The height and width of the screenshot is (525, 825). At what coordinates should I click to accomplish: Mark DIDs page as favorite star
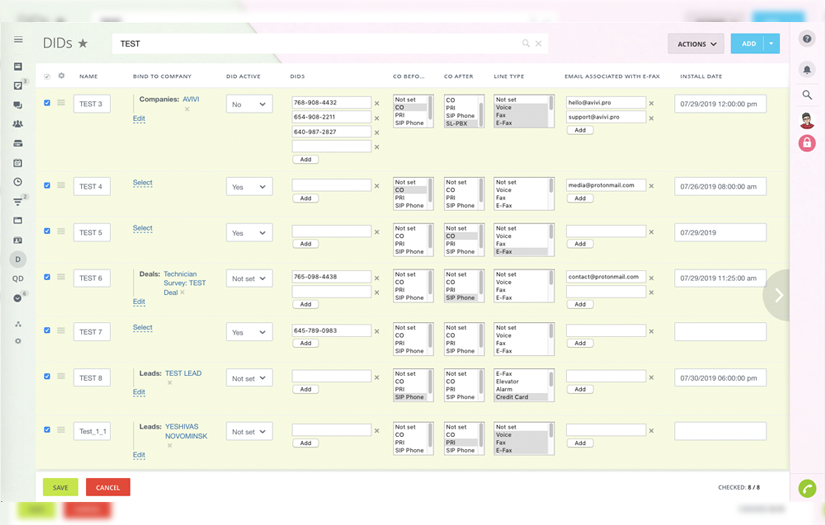(83, 43)
